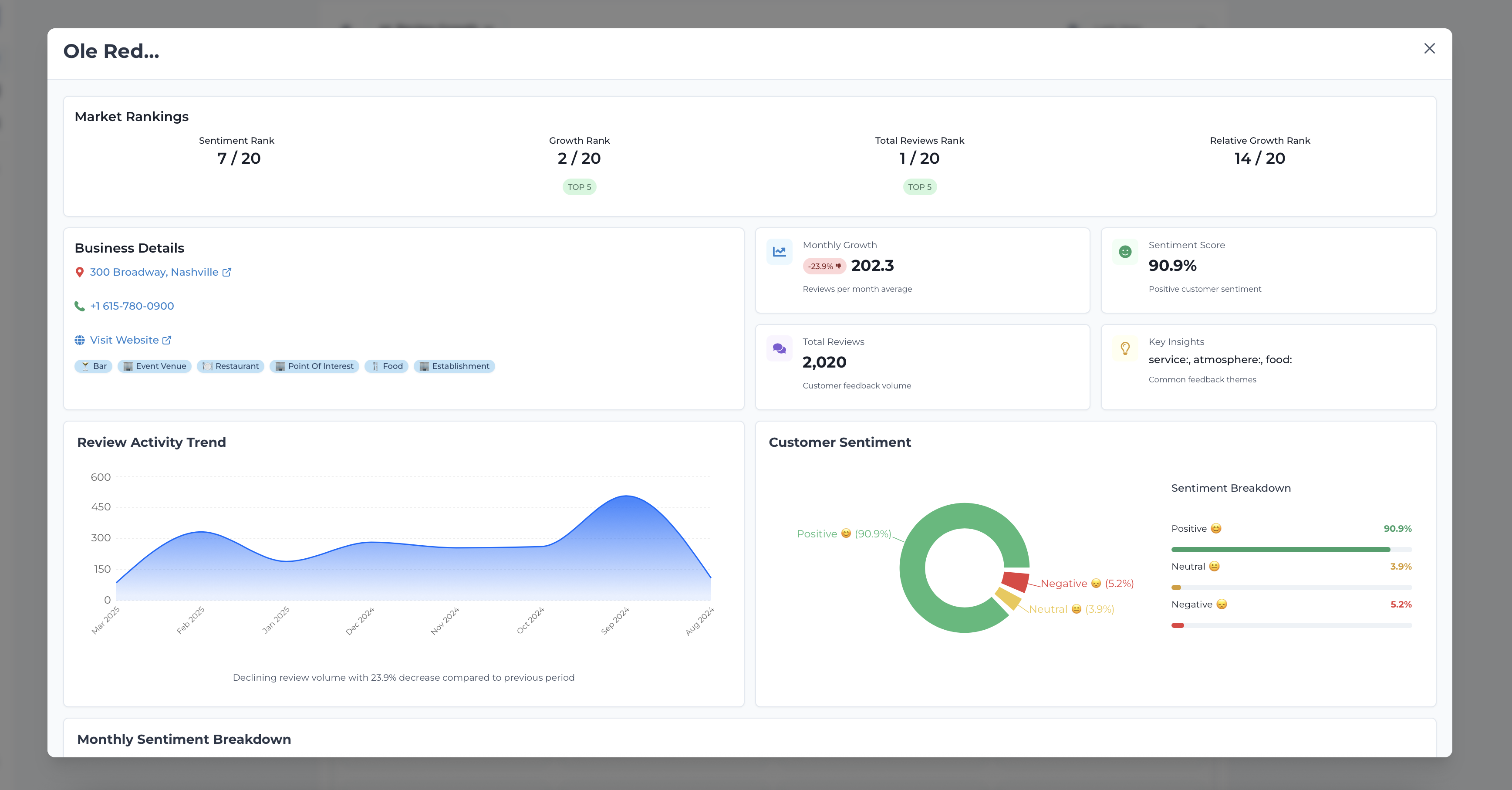Select the Event Venue category tag

pos(154,366)
